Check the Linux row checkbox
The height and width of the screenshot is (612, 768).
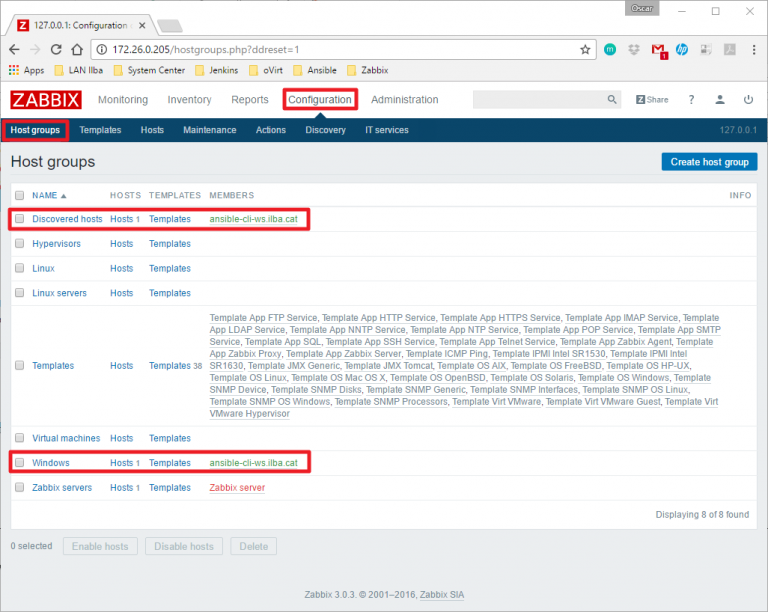tap(20, 268)
